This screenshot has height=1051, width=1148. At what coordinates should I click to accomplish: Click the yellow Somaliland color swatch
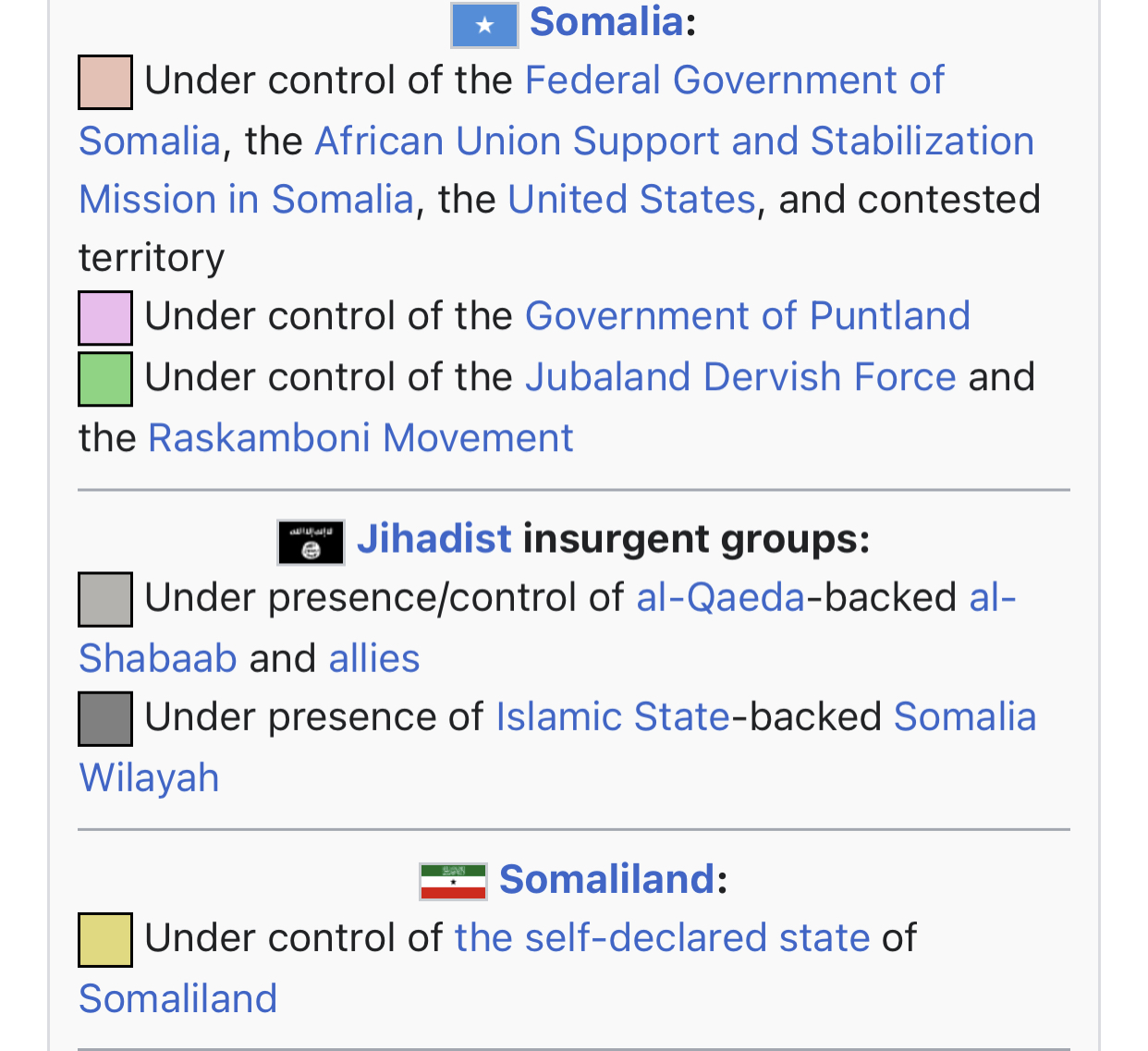[105, 940]
